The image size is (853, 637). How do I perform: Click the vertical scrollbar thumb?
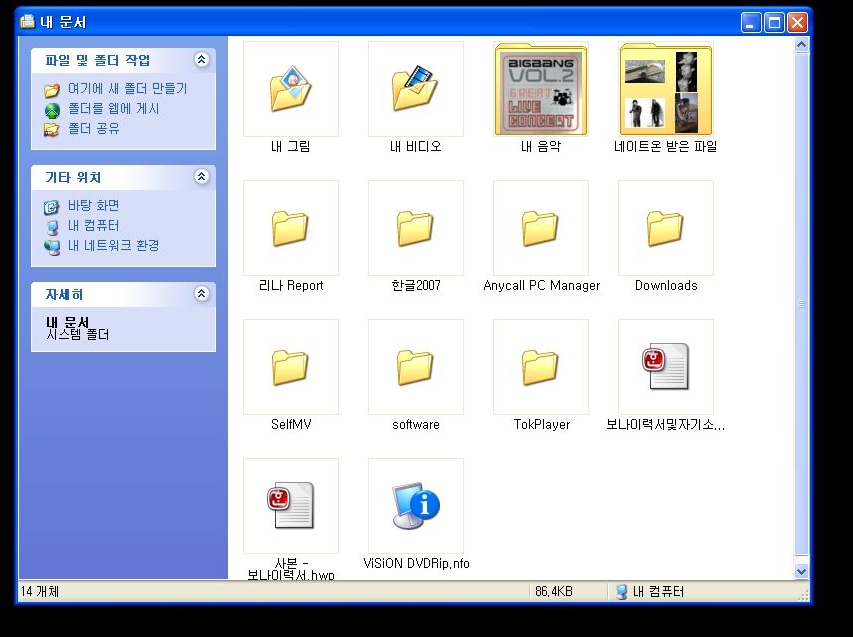tap(801, 304)
